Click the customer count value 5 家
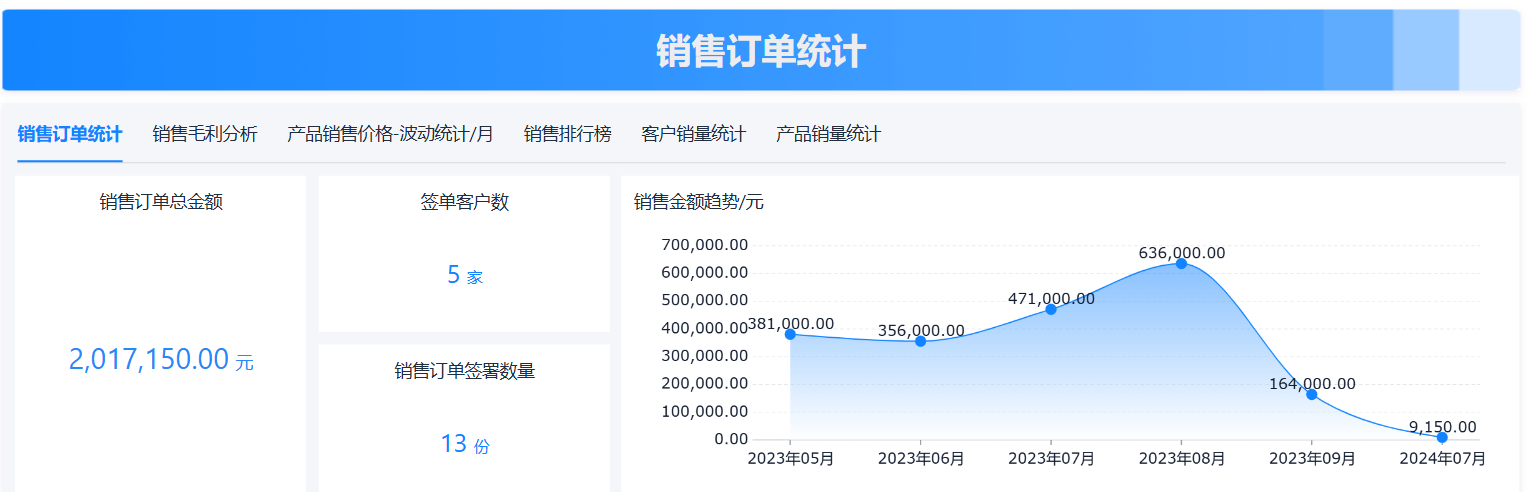The width and height of the screenshot is (1531, 492). click(465, 276)
